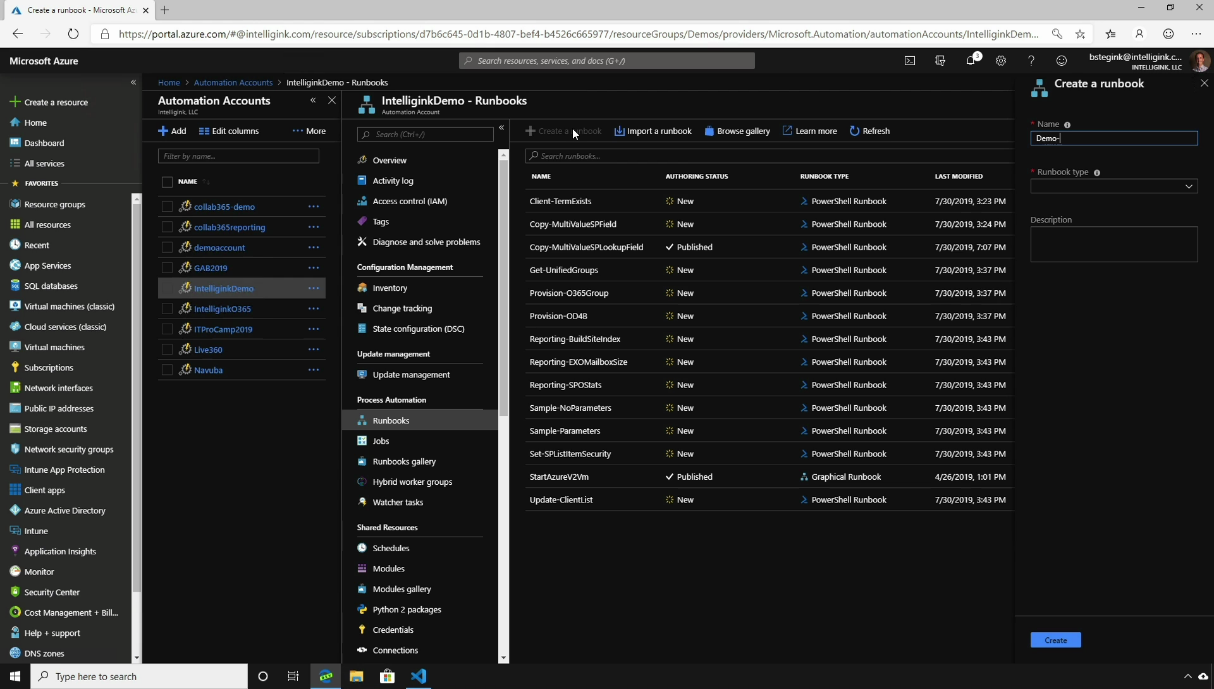The image size is (1214, 689).
Task: Collapse the Automation Accounts blade chevron
Action: (x=313, y=100)
